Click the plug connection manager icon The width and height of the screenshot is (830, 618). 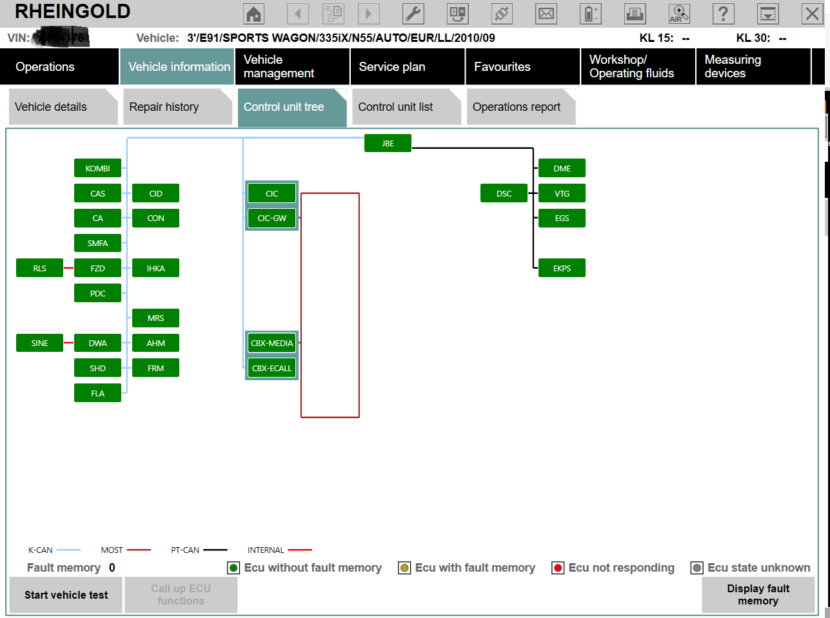(502, 14)
